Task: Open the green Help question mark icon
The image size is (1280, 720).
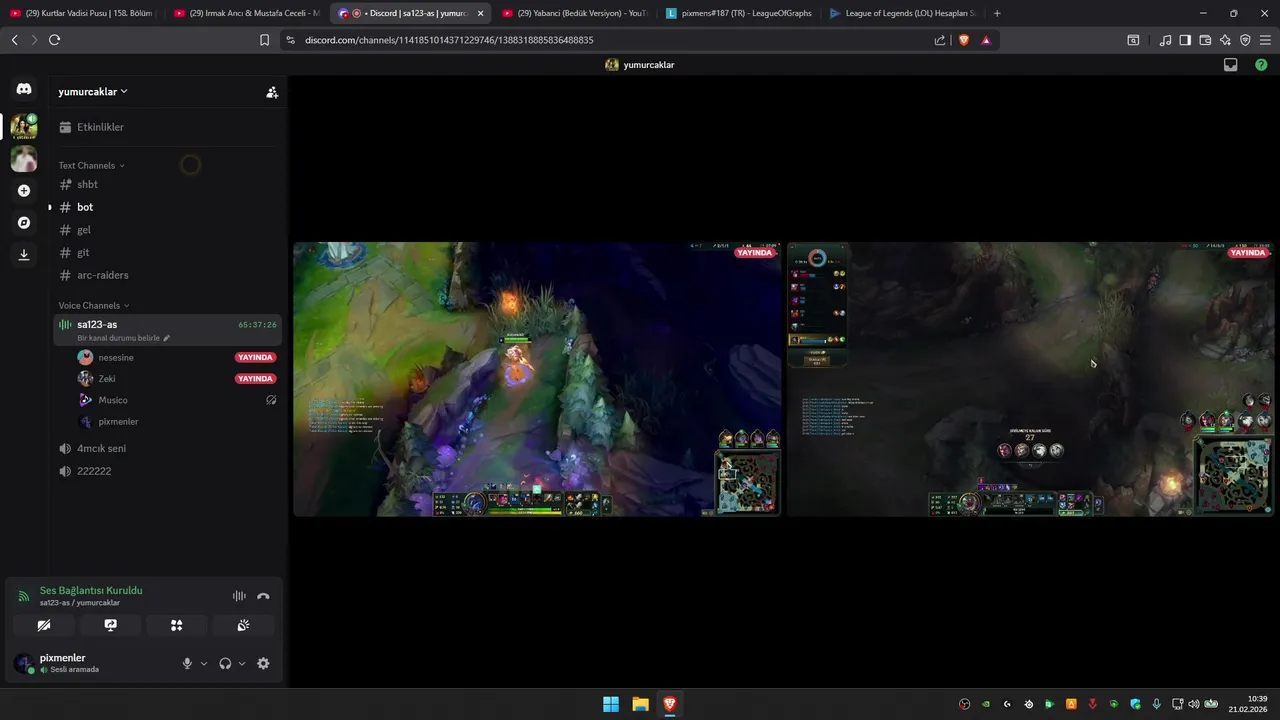Action: coord(1261,65)
